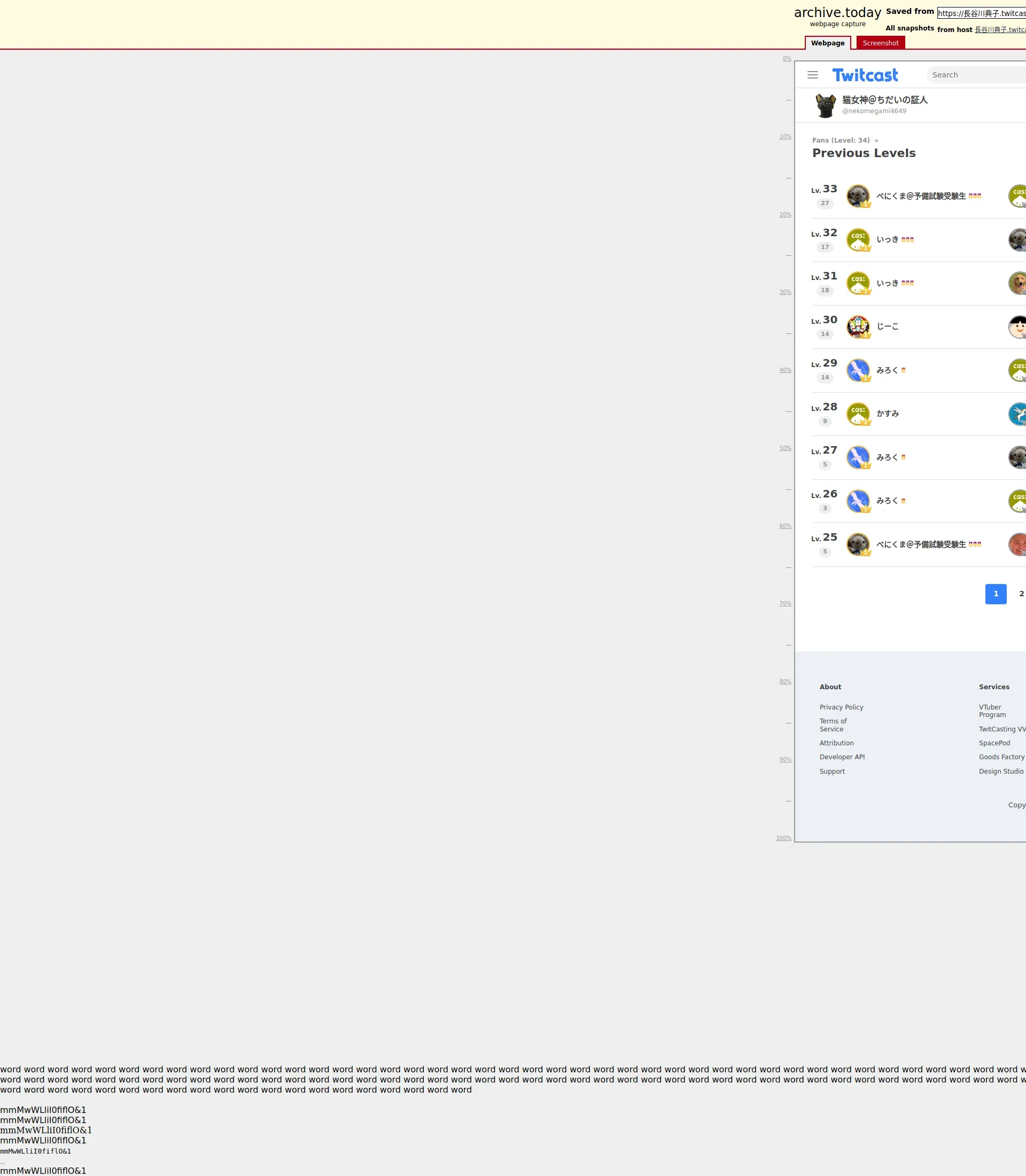Go to page 1 of levels

click(995, 594)
